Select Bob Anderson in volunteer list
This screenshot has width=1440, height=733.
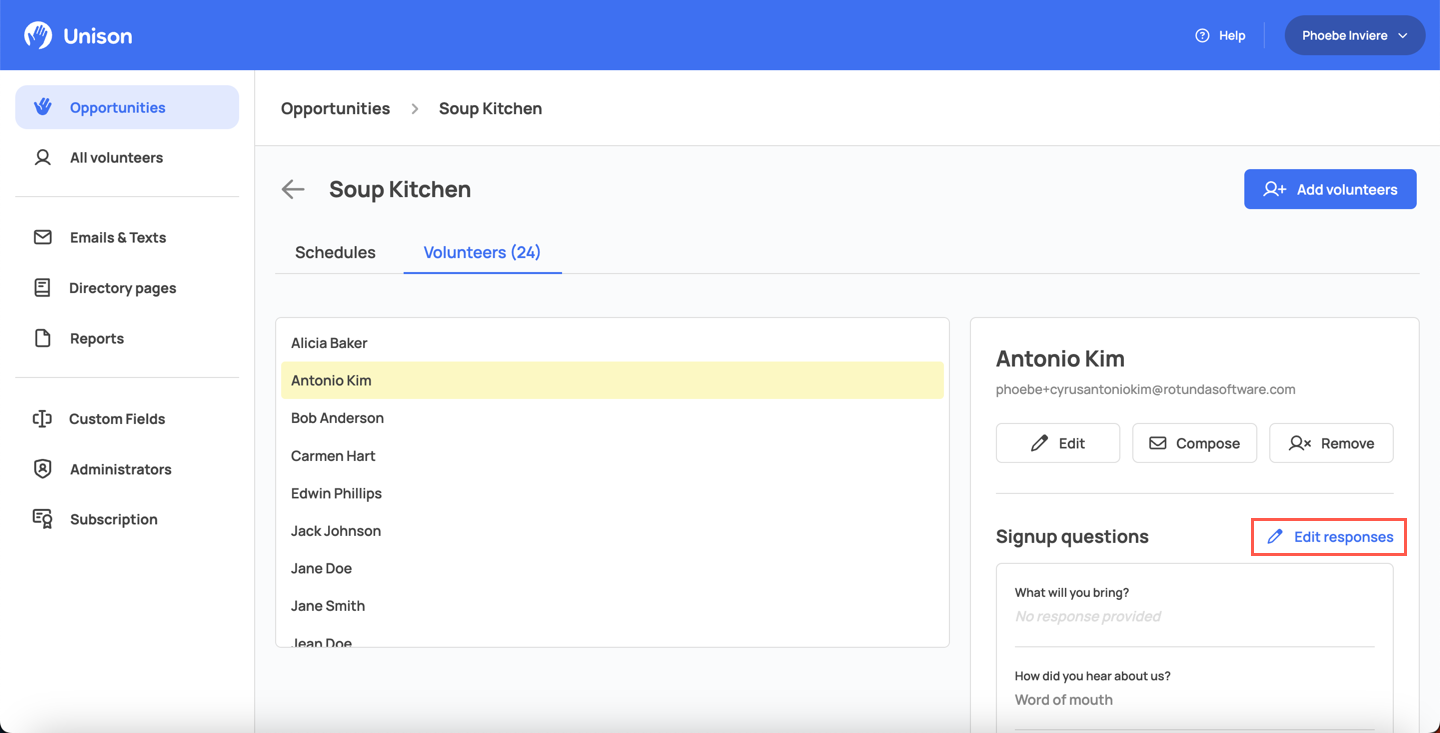pyautogui.click(x=612, y=418)
